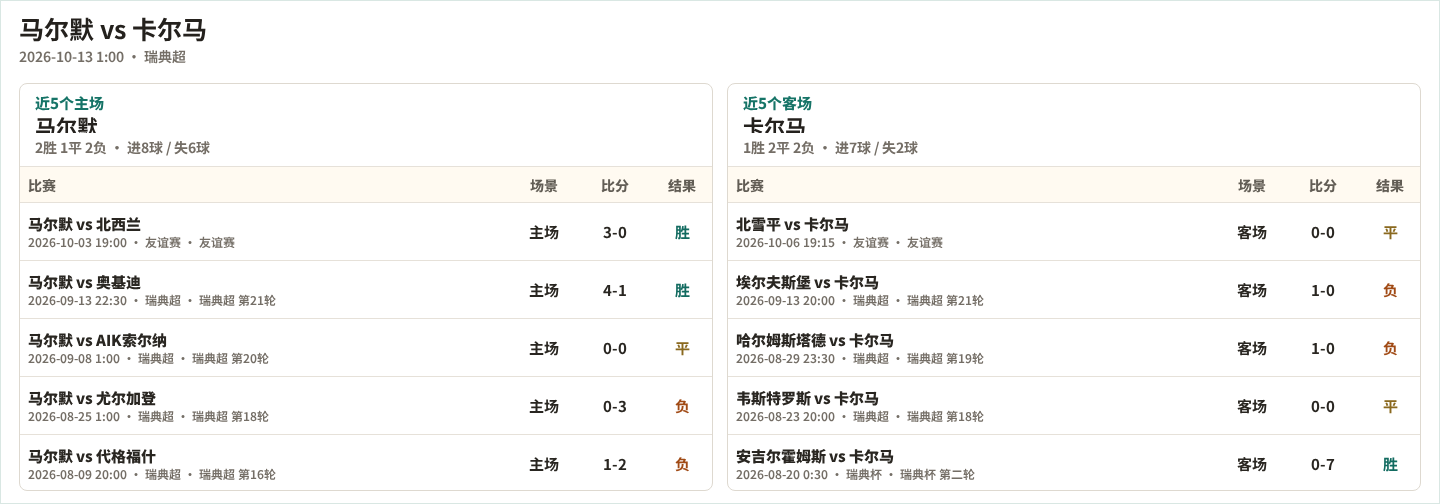Click score 0-3 in 尤尔加登 row

click(x=615, y=406)
